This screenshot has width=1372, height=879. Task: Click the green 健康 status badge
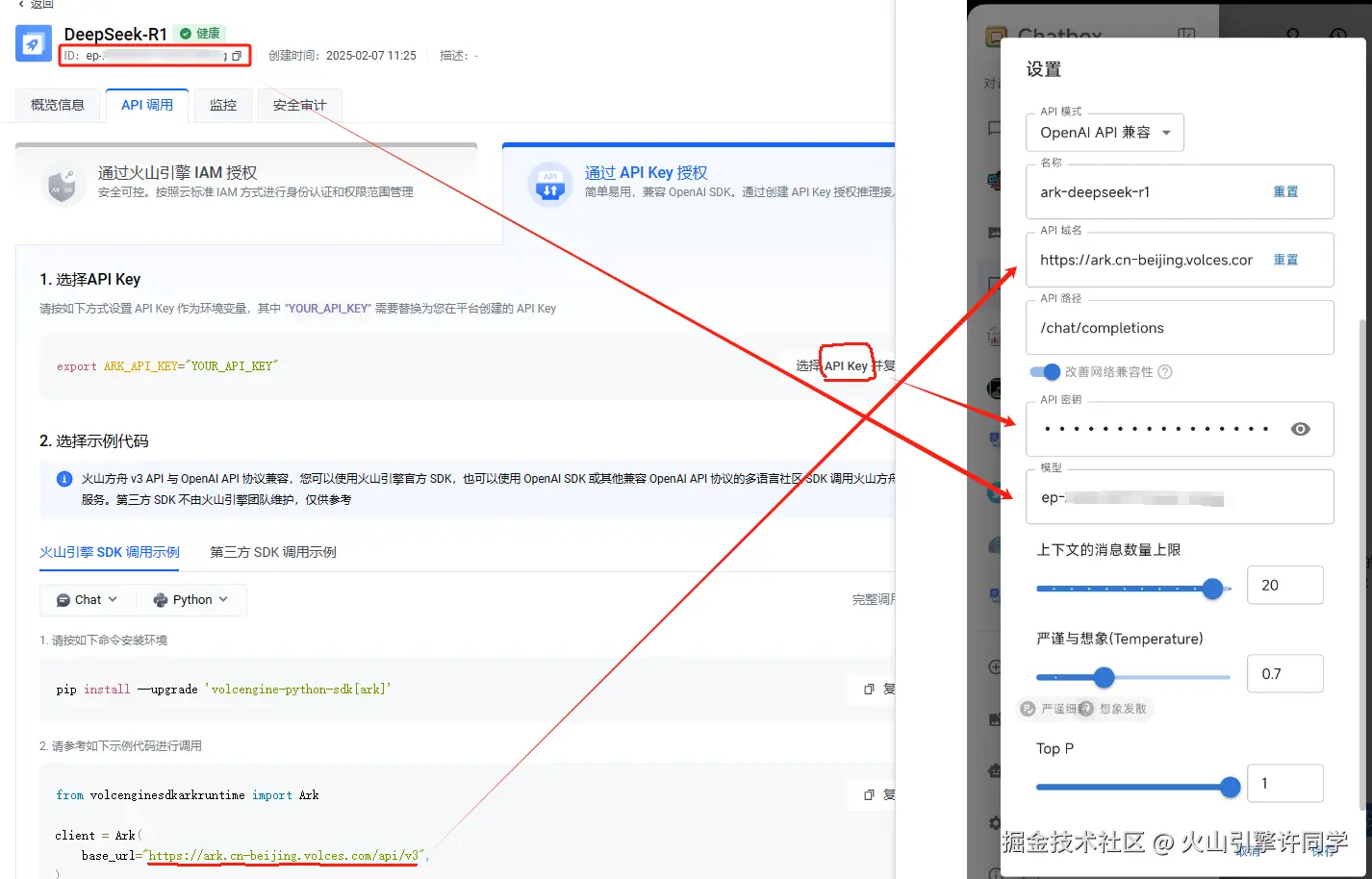point(201,33)
